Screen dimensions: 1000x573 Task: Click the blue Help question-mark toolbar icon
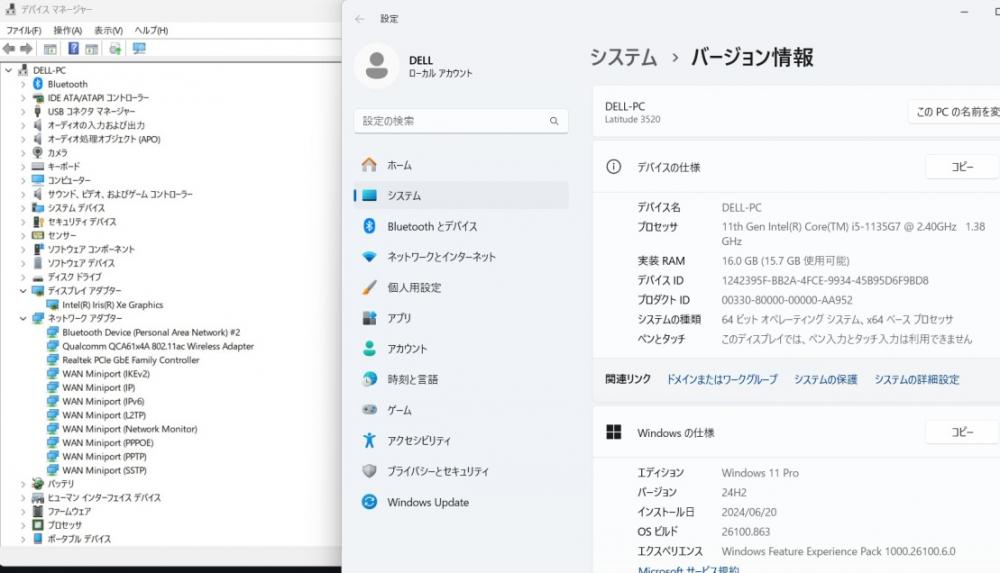coord(73,48)
